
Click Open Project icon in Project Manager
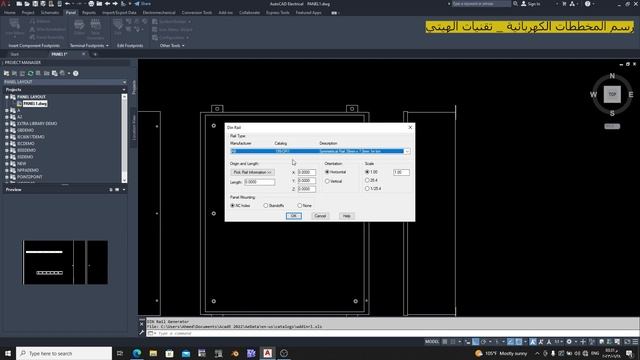click(6, 73)
